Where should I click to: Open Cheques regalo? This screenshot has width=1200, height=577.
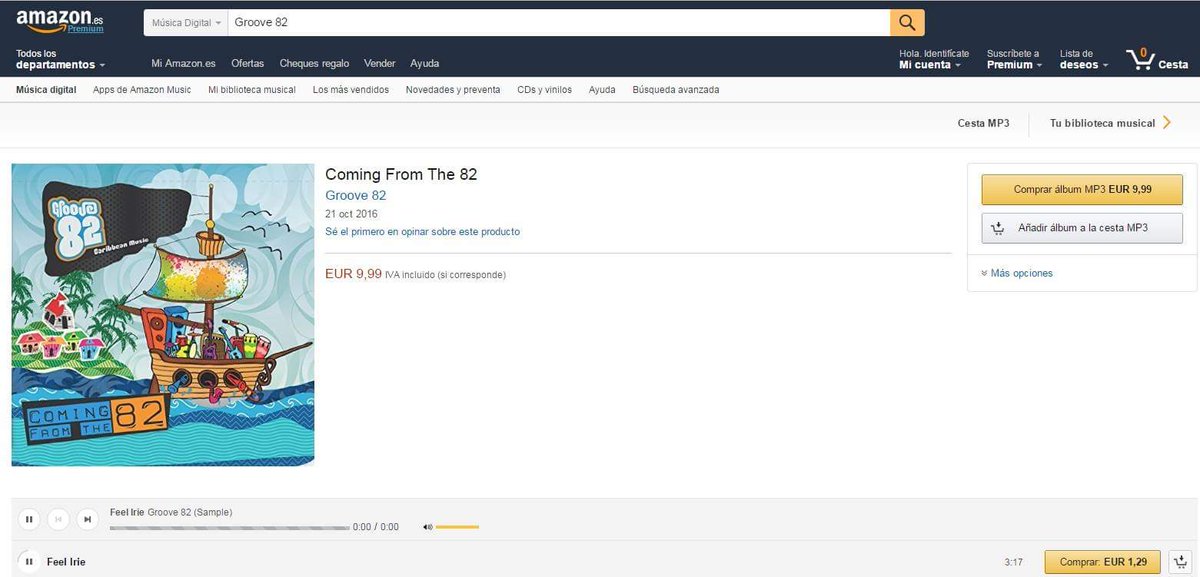coord(314,63)
